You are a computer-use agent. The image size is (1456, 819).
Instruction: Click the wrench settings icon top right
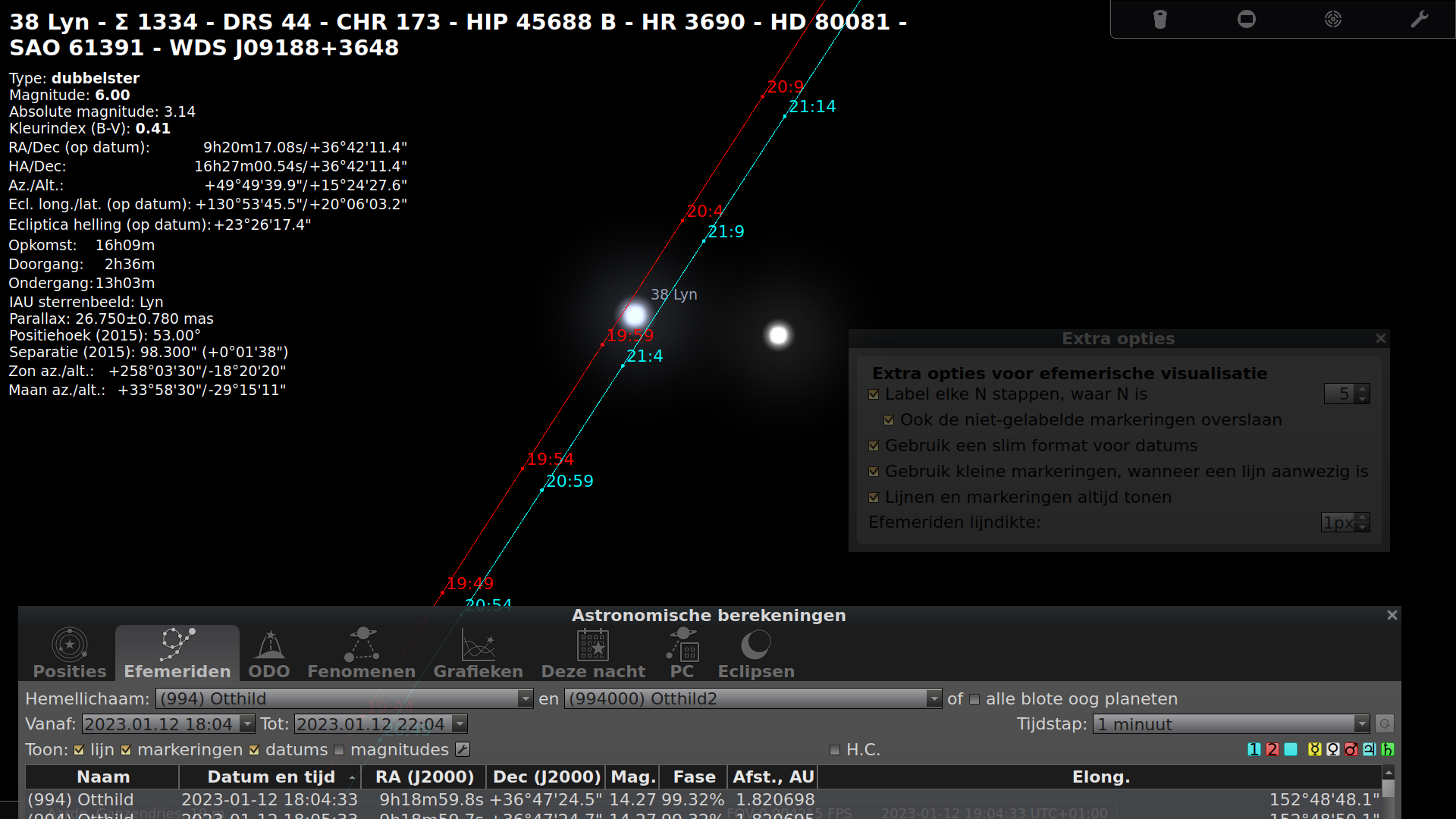tap(1420, 19)
